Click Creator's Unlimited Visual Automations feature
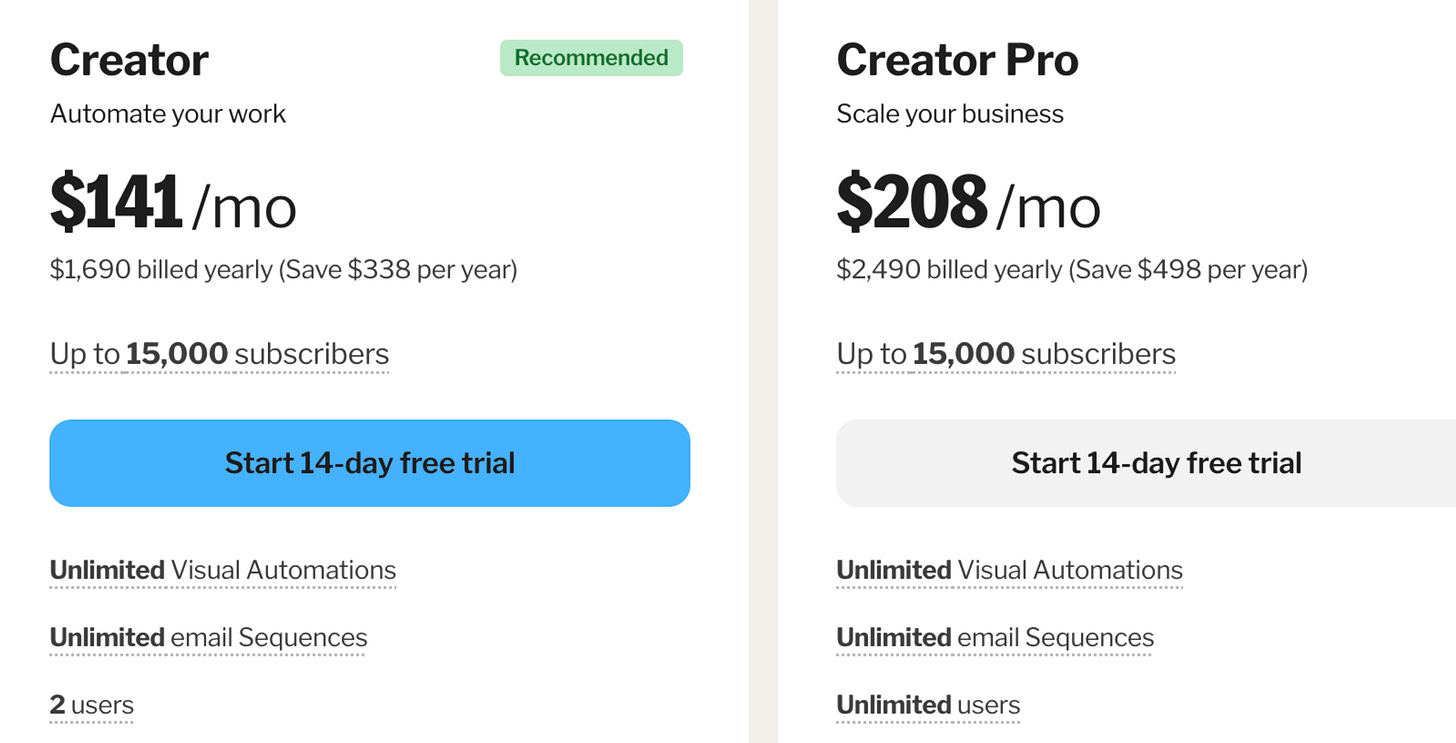Viewport: 1456px width, 743px height. [x=223, y=570]
